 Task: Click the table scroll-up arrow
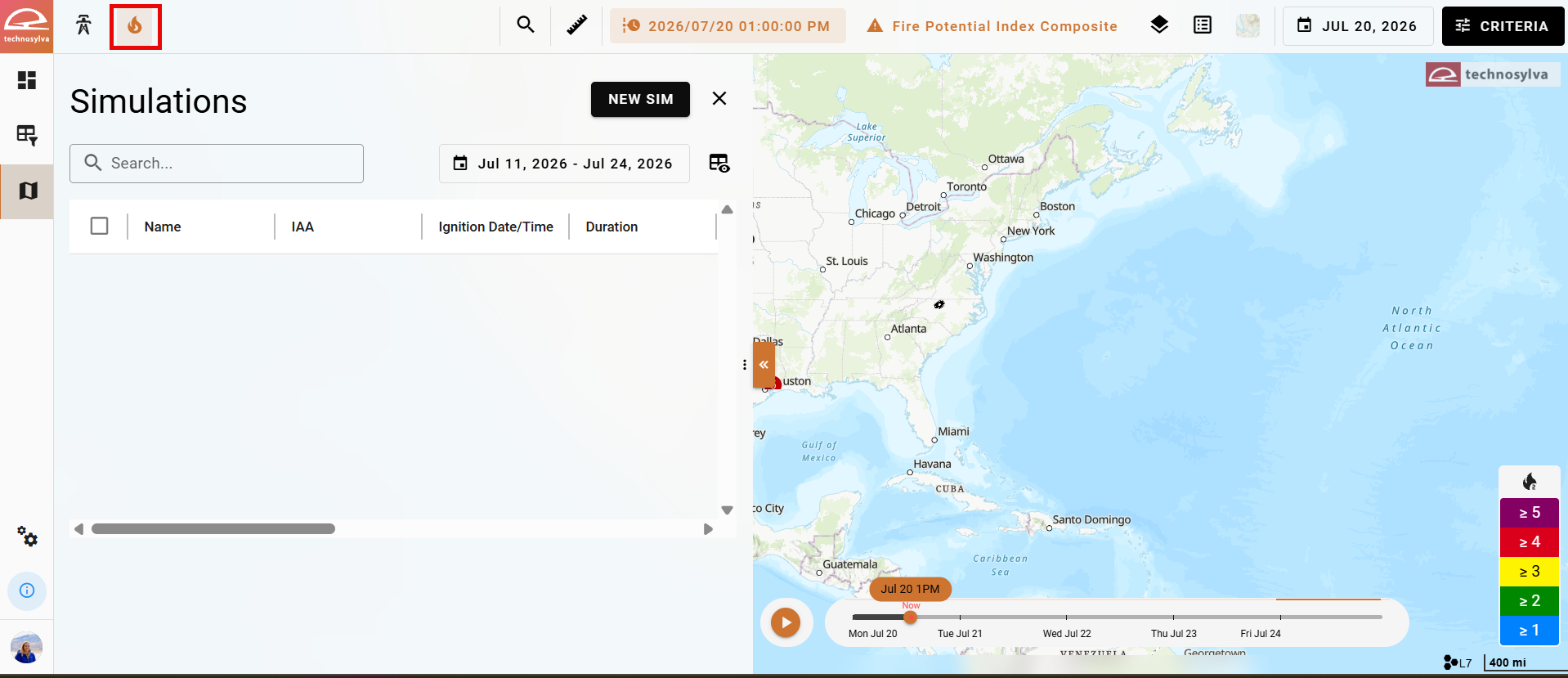(727, 209)
